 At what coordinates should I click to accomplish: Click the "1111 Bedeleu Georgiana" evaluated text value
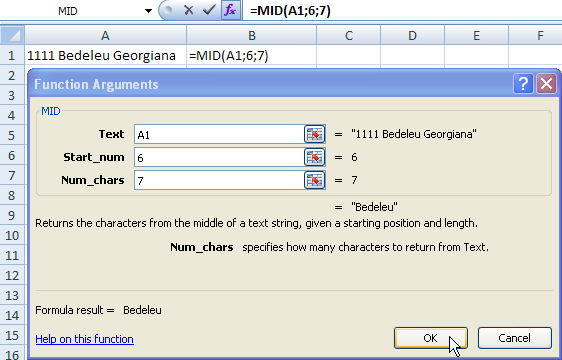click(414, 134)
